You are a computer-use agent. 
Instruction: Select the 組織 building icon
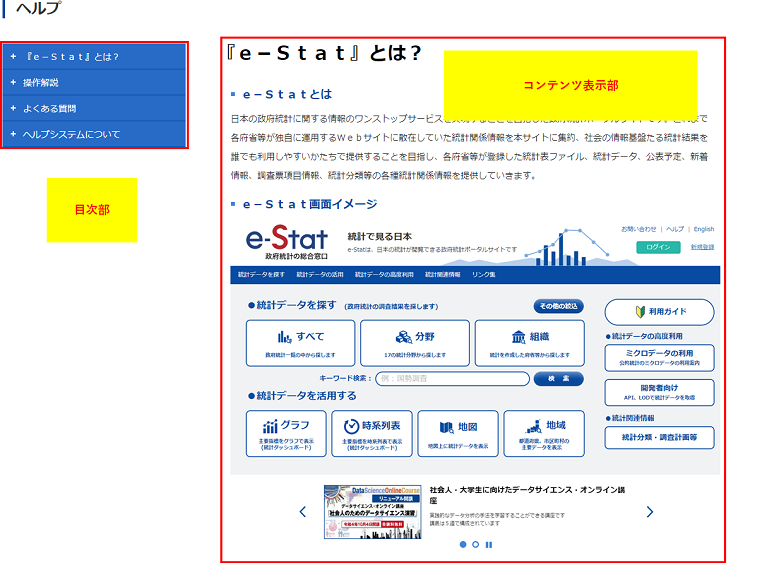pyautogui.click(x=519, y=337)
